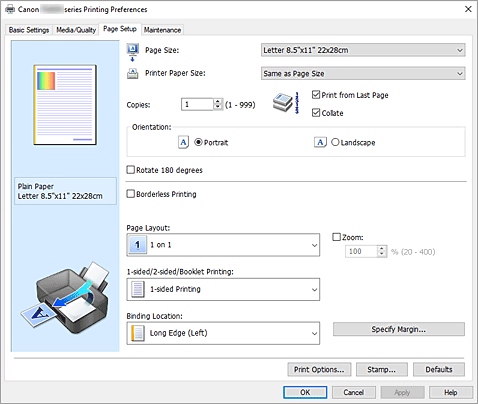Click the collated copies stack icon
The height and width of the screenshot is (404, 478).
click(286, 103)
